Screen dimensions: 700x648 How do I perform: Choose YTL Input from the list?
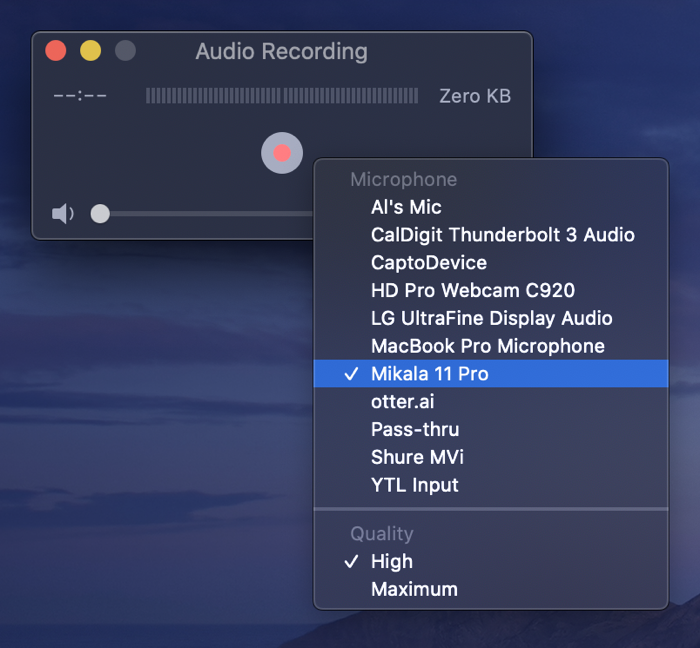414,485
